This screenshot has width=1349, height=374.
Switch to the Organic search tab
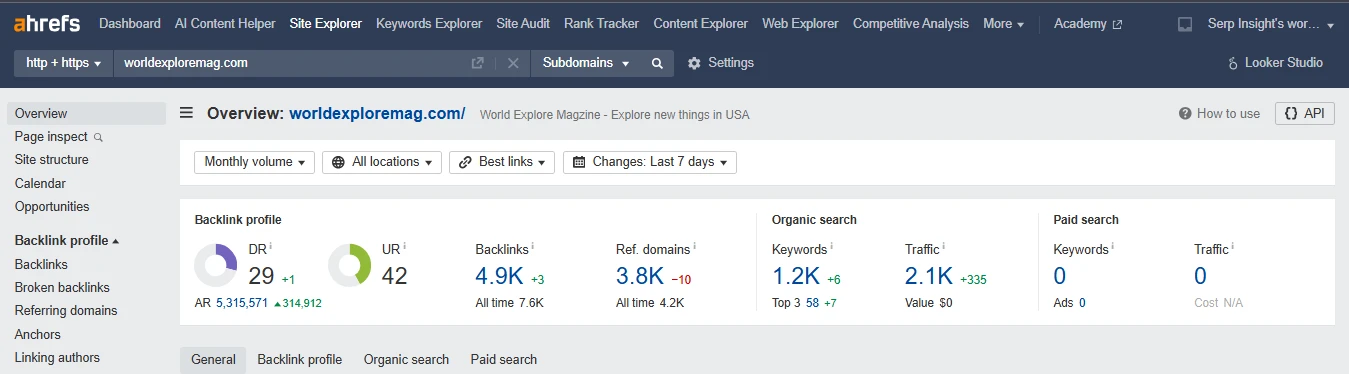pyautogui.click(x=406, y=359)
